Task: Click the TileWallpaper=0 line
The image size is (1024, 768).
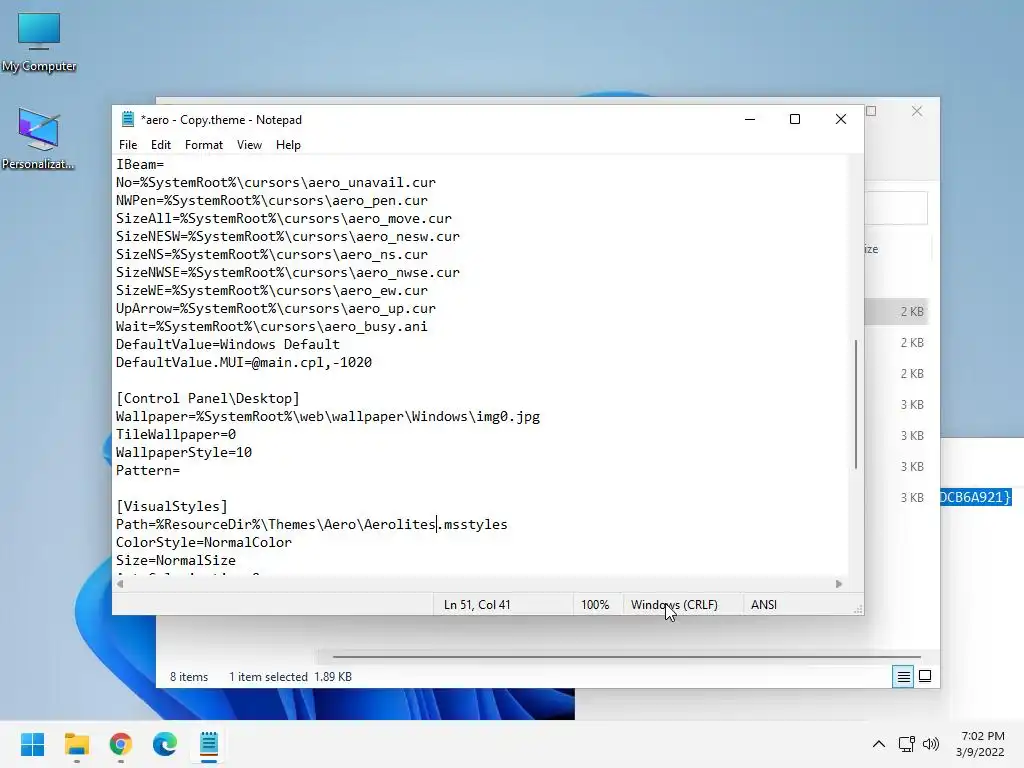Action: click(x=176, y=434)
